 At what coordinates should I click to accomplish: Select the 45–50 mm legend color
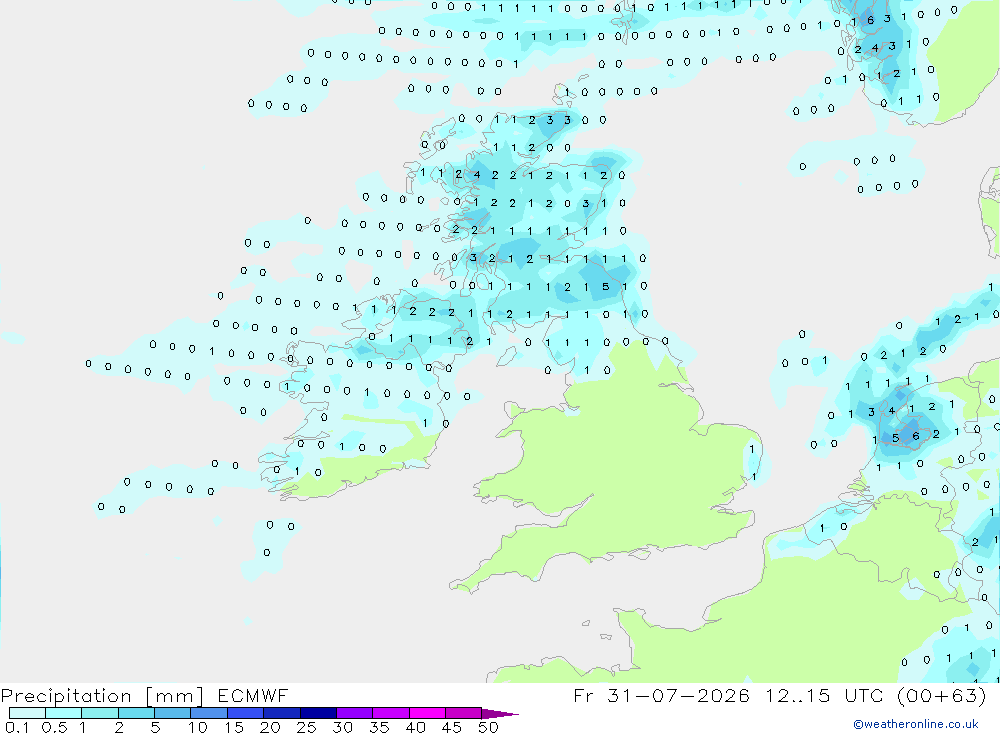pyautogui.click(x=463, y=713)
